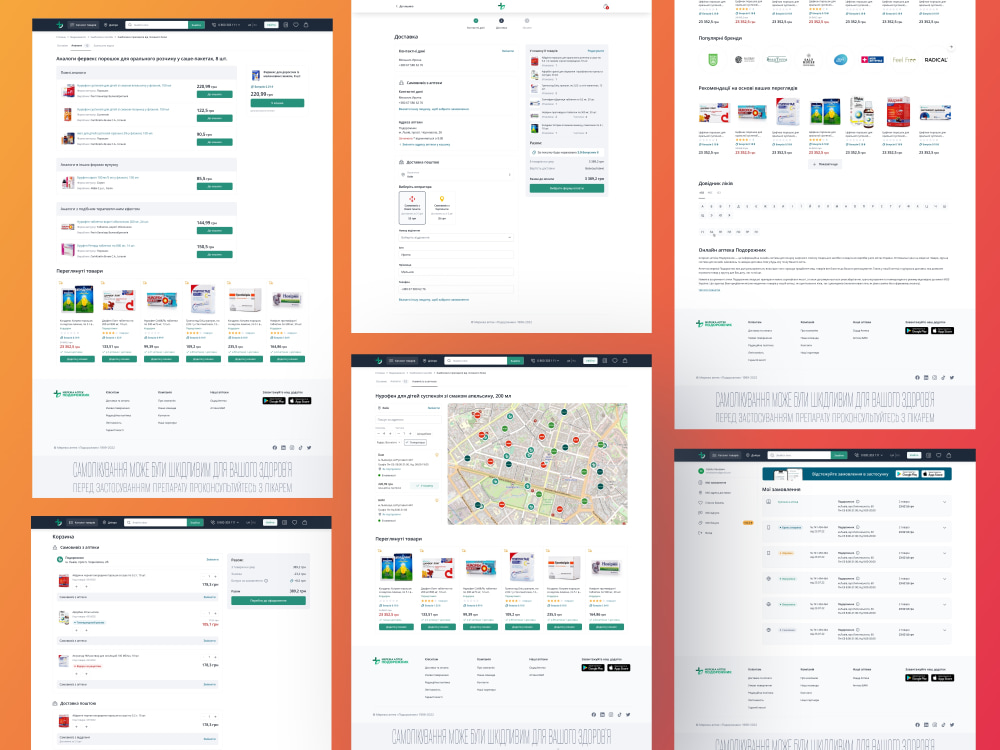This screenshot has height=750, width=1000.
Task: Focus pharmacy search field on map page
Action: 408,420
